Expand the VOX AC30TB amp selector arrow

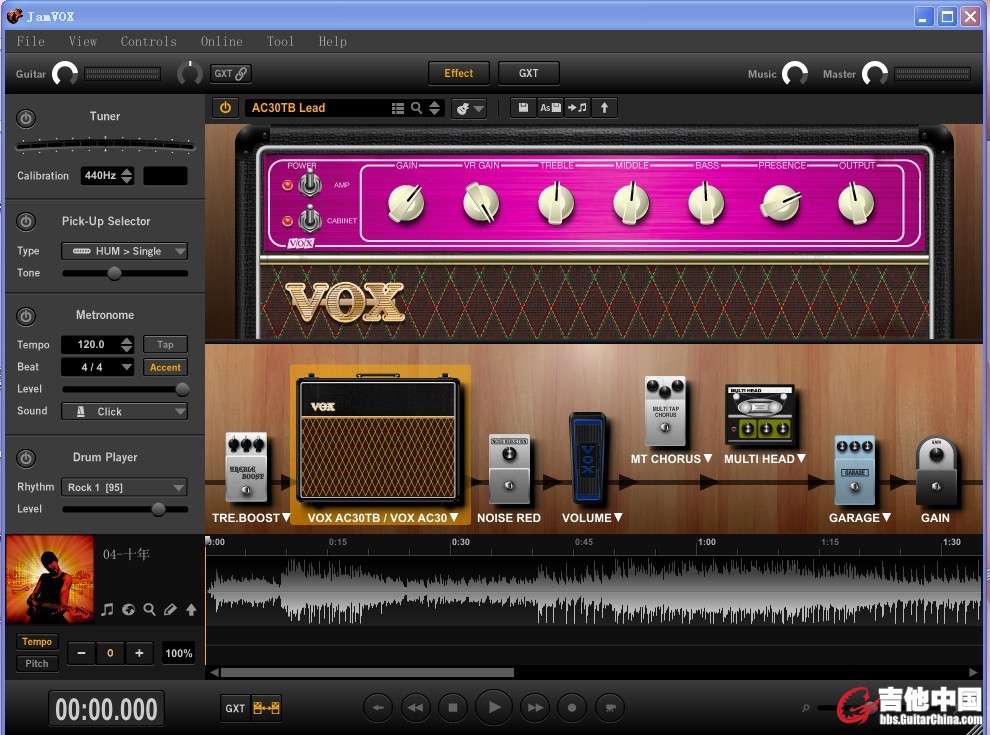coord(454,517)
